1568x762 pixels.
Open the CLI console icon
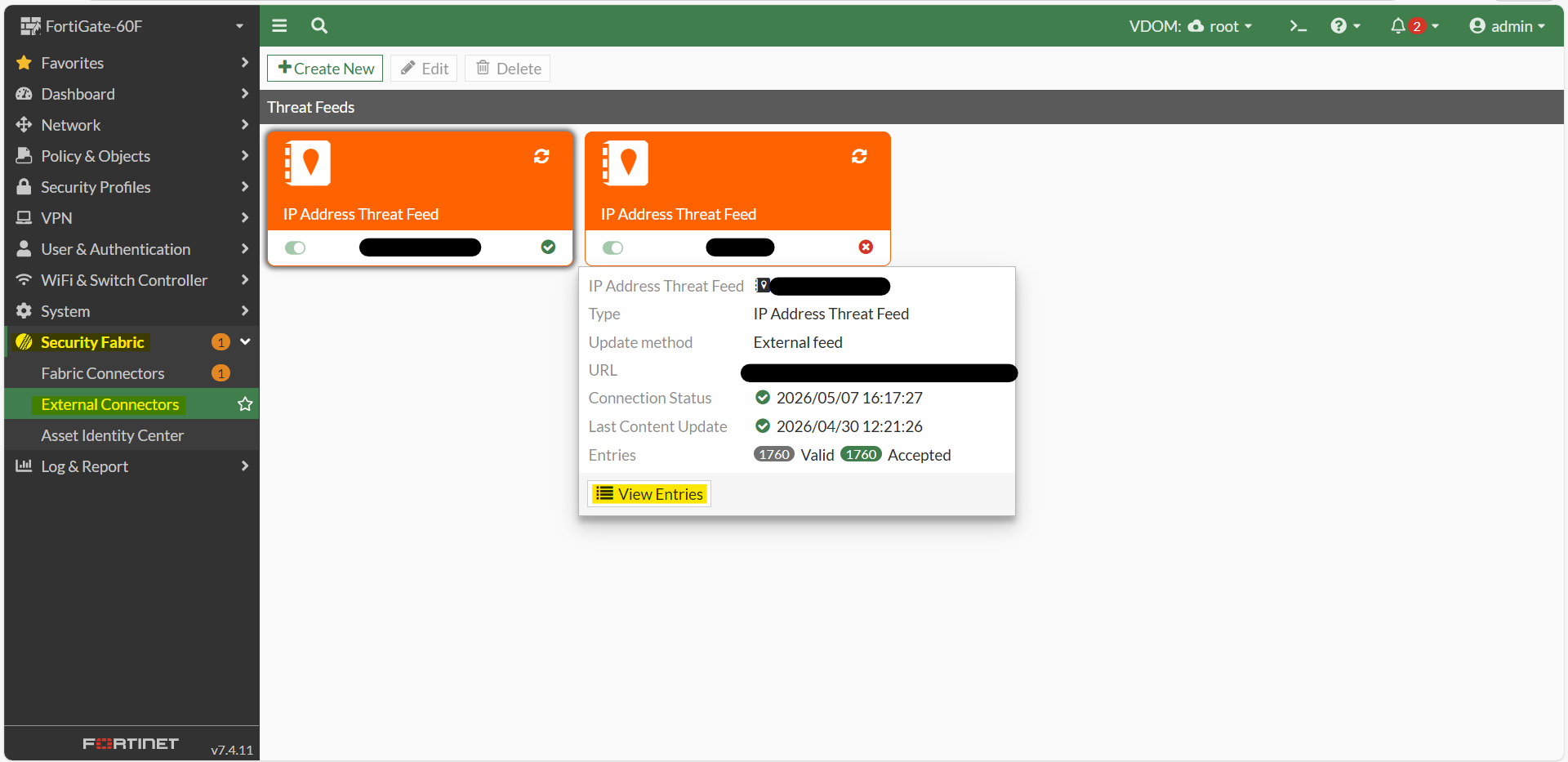tap(1298, 26)
